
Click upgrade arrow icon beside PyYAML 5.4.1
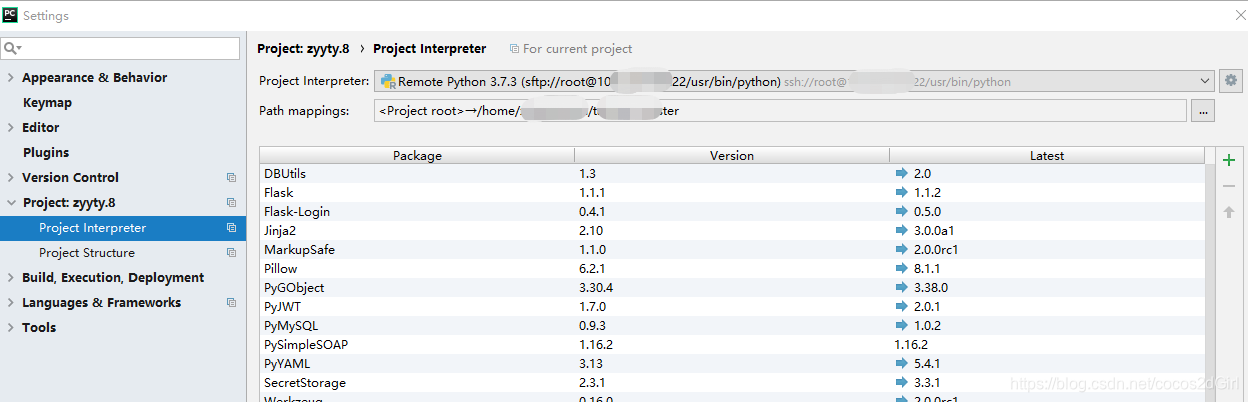pyautogui.click(x=902, y=364)
